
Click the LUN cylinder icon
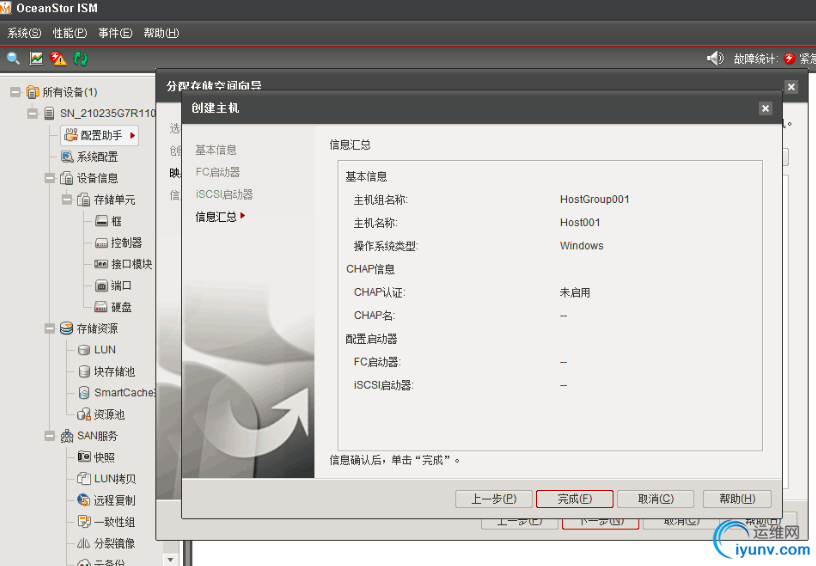pos(84,350)
